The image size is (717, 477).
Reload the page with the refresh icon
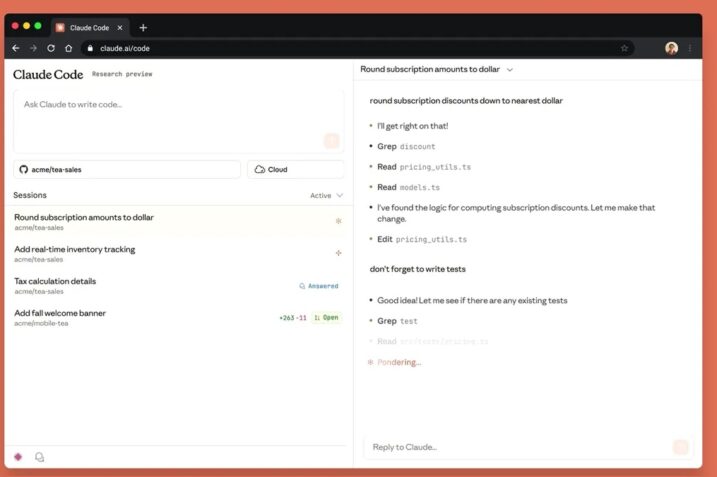(51, 48)
